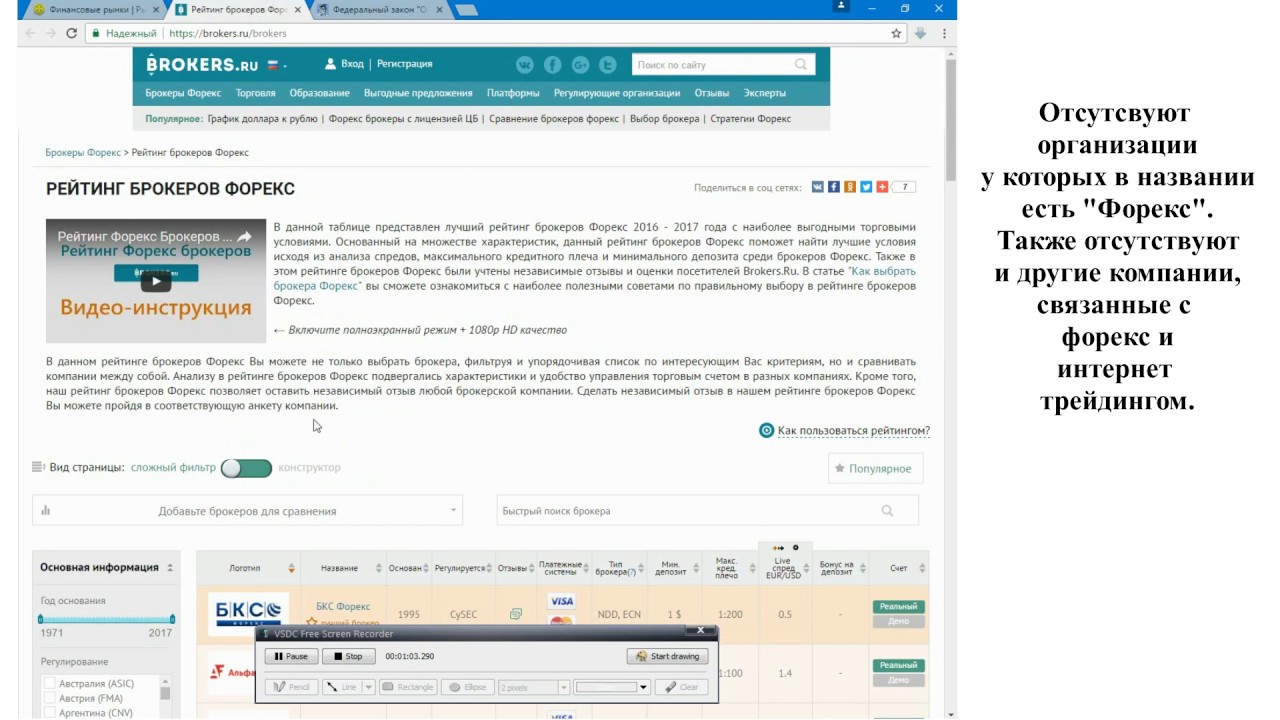
Task: Open the Образование menu
Action: click(320, 93)
